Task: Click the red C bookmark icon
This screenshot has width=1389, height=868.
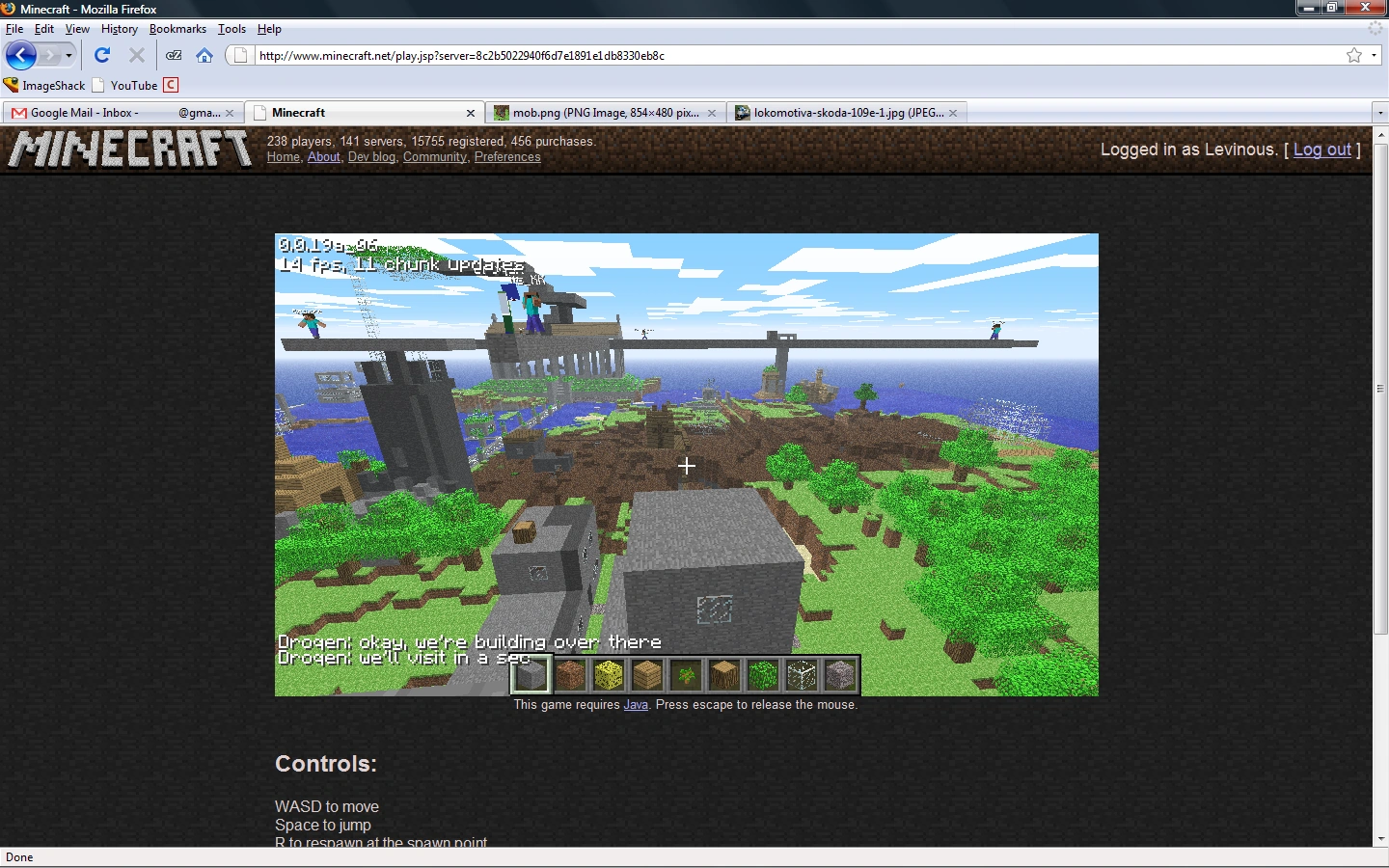Action: [171, 85]
